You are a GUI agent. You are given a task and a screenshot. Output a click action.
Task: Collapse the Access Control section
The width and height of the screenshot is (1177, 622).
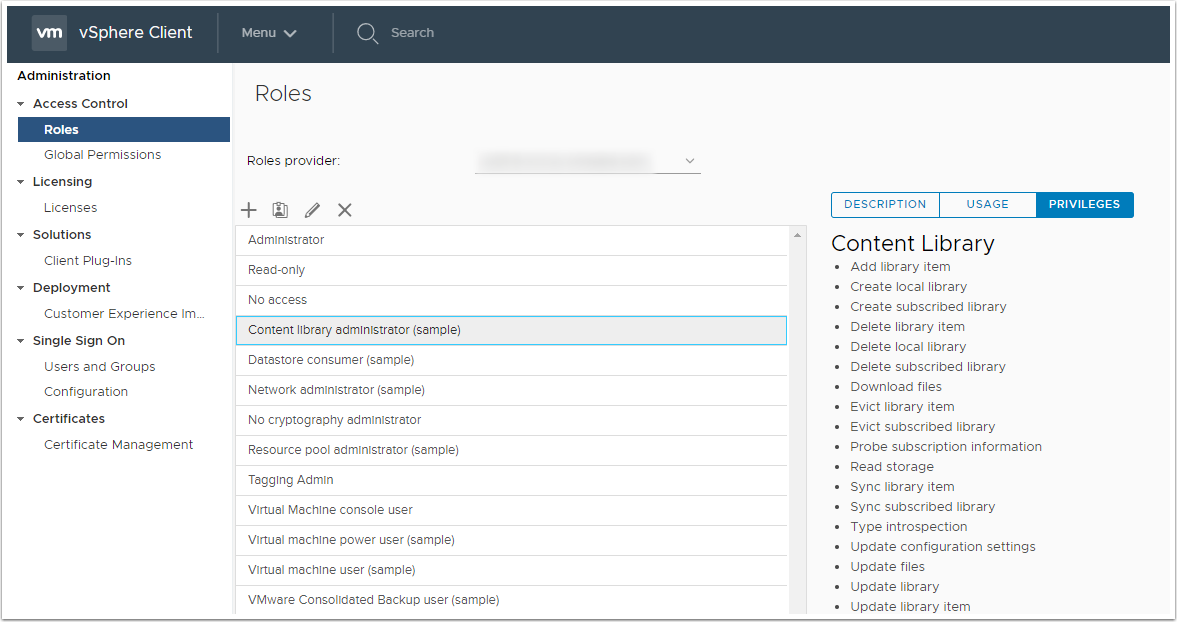click(21, 104)
